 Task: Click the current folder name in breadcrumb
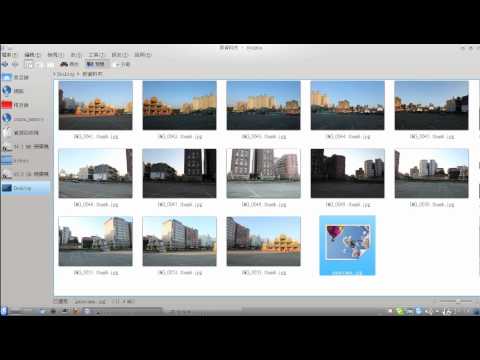pyautogui.click(x=92, y=74)
